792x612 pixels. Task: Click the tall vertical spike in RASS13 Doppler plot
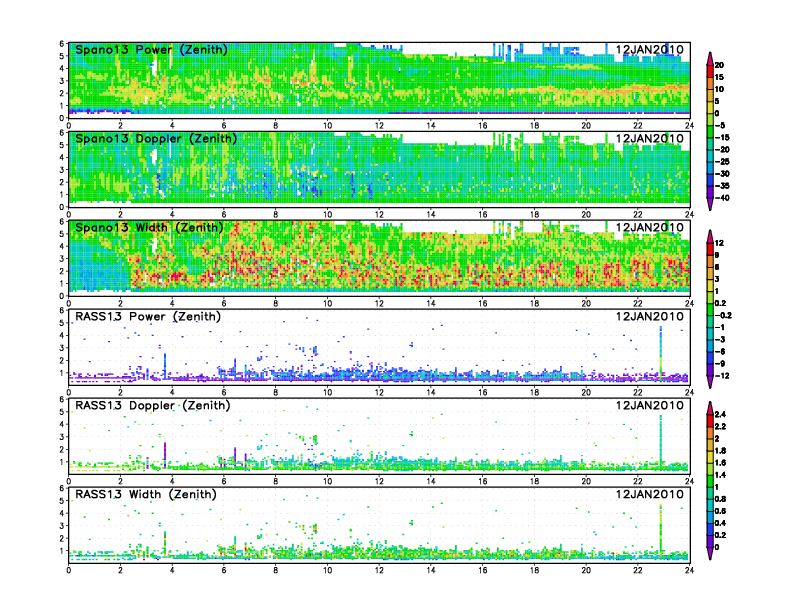(x=661, y=440)
